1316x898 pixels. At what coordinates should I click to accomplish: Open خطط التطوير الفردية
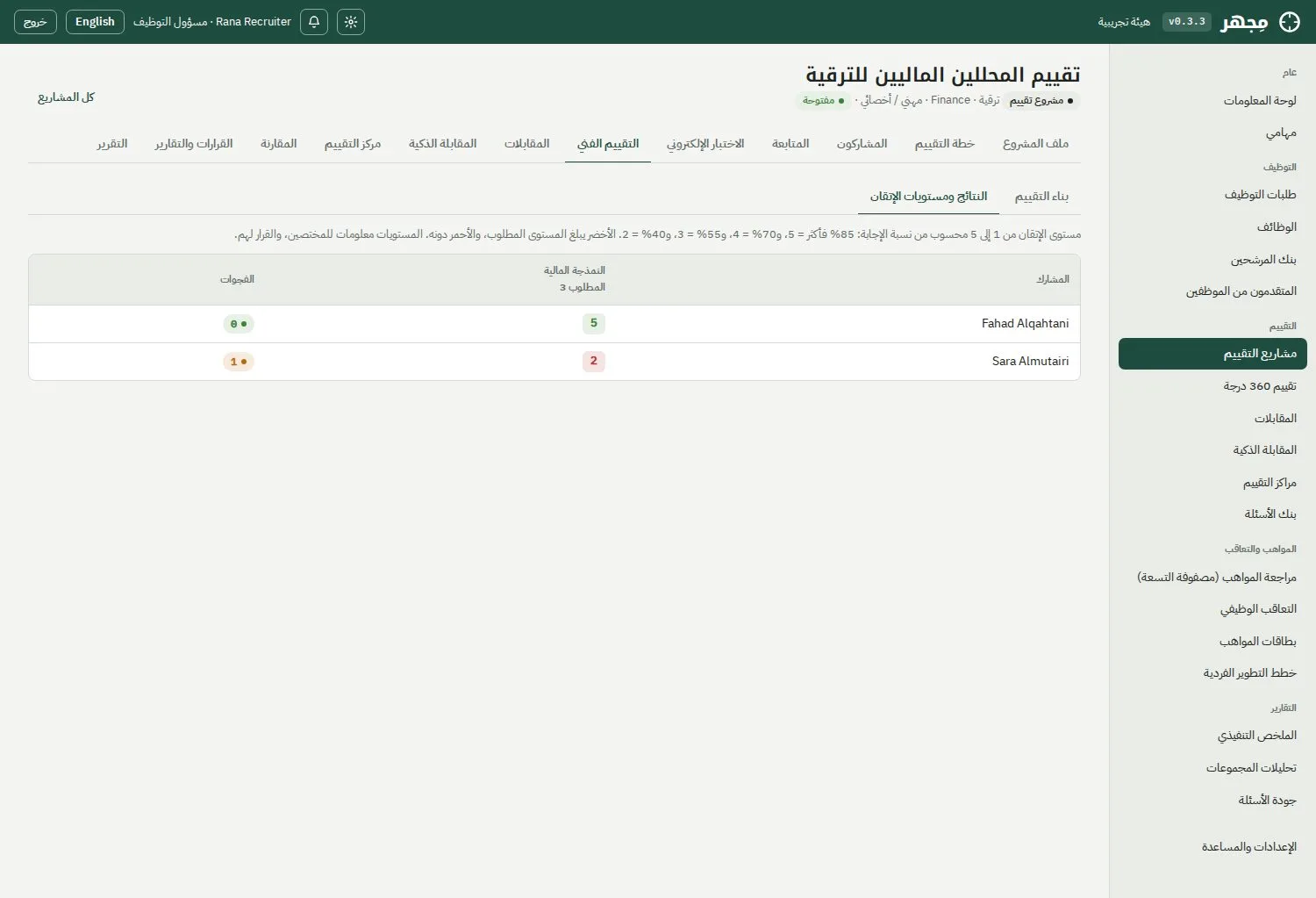pos(1212,673)
